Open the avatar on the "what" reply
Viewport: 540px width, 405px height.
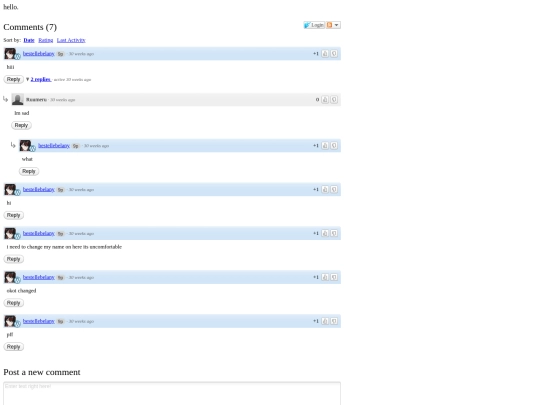coord(25,146)
